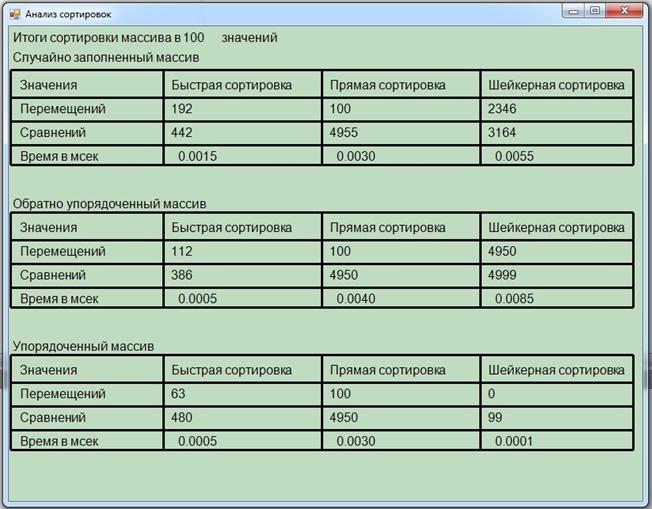Click the application icon in title bar
This screenshot has height=509, width=652.
tap(15, 14)
